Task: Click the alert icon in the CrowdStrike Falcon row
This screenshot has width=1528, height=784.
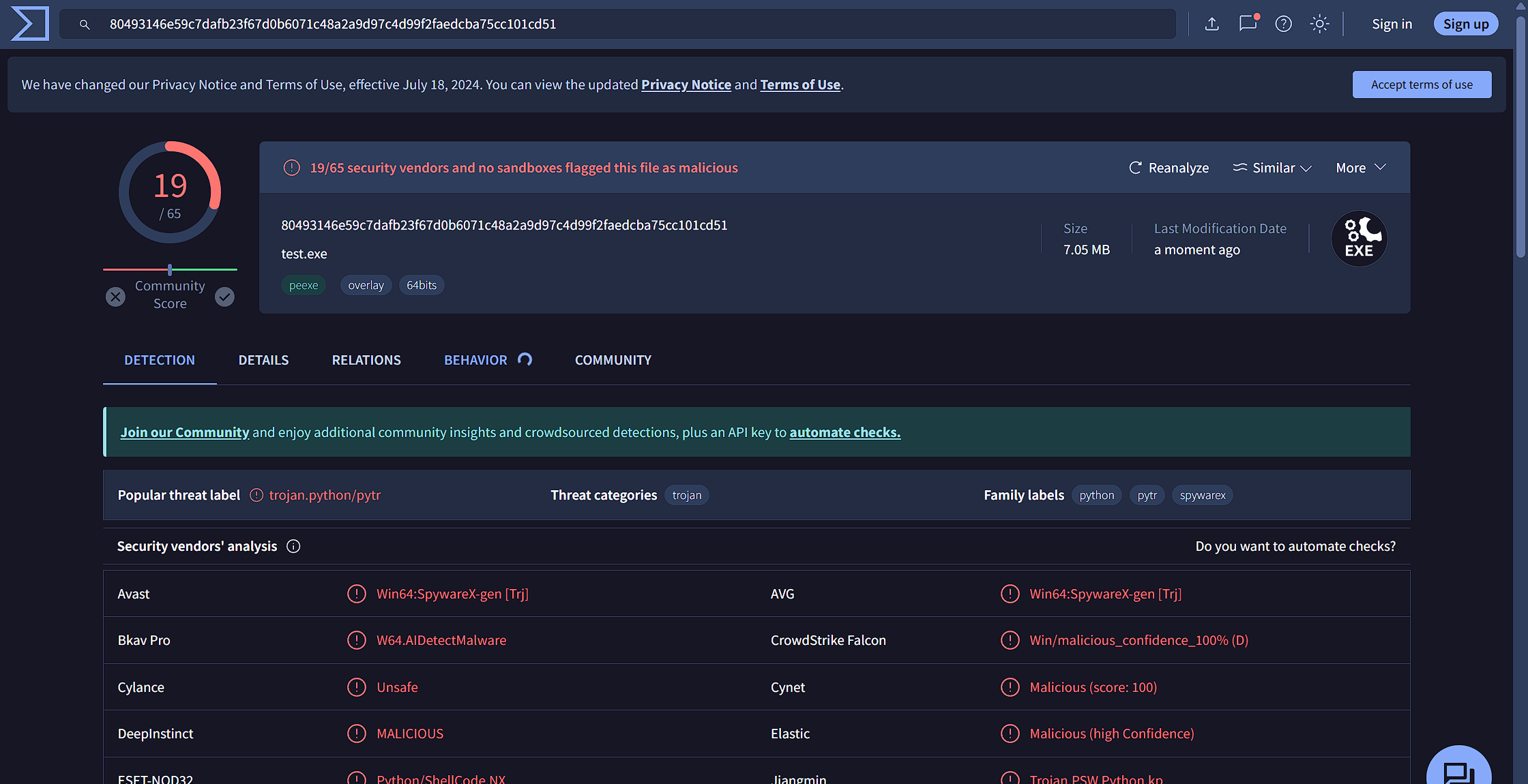Action: 1010,640
